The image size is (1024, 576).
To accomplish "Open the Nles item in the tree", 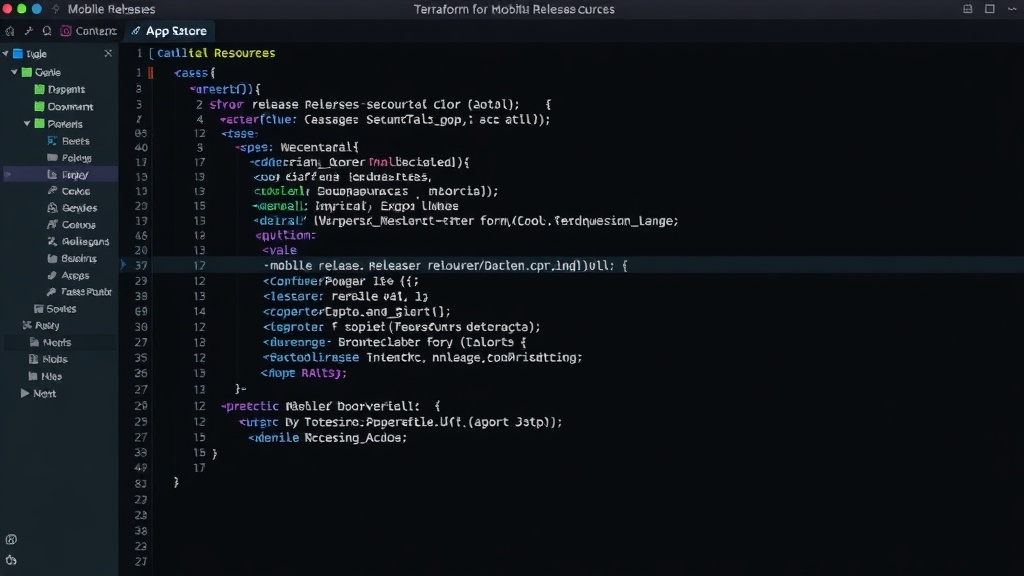I will tap(52, 376).
